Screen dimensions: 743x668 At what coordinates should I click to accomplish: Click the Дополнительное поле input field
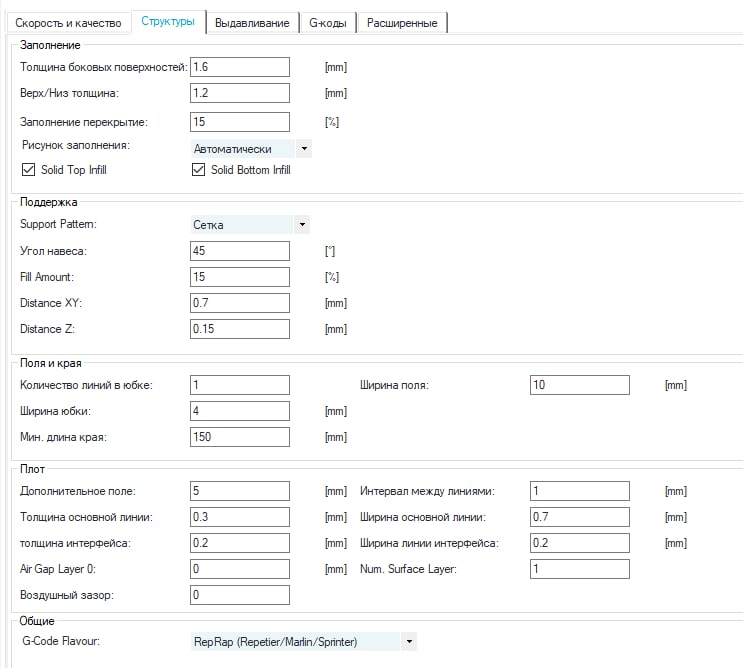[x=240, y=491]
